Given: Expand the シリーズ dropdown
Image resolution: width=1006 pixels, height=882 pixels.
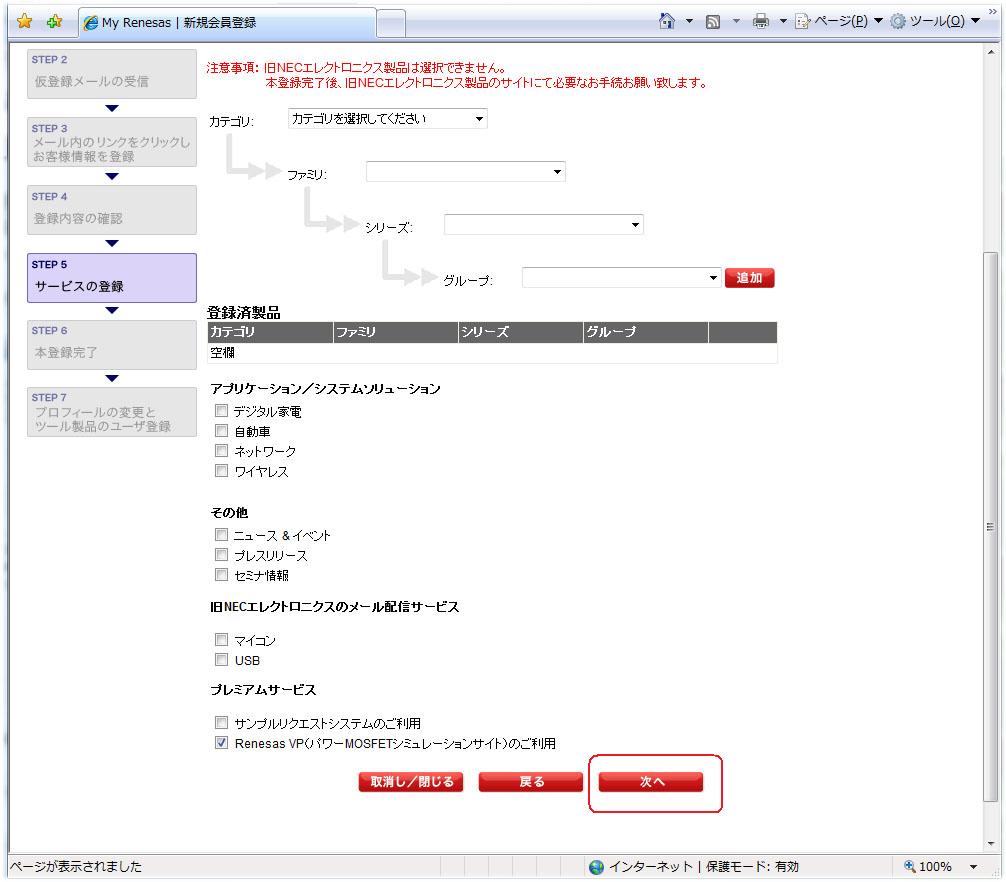Looking at the screenshot, I should 543,225.
